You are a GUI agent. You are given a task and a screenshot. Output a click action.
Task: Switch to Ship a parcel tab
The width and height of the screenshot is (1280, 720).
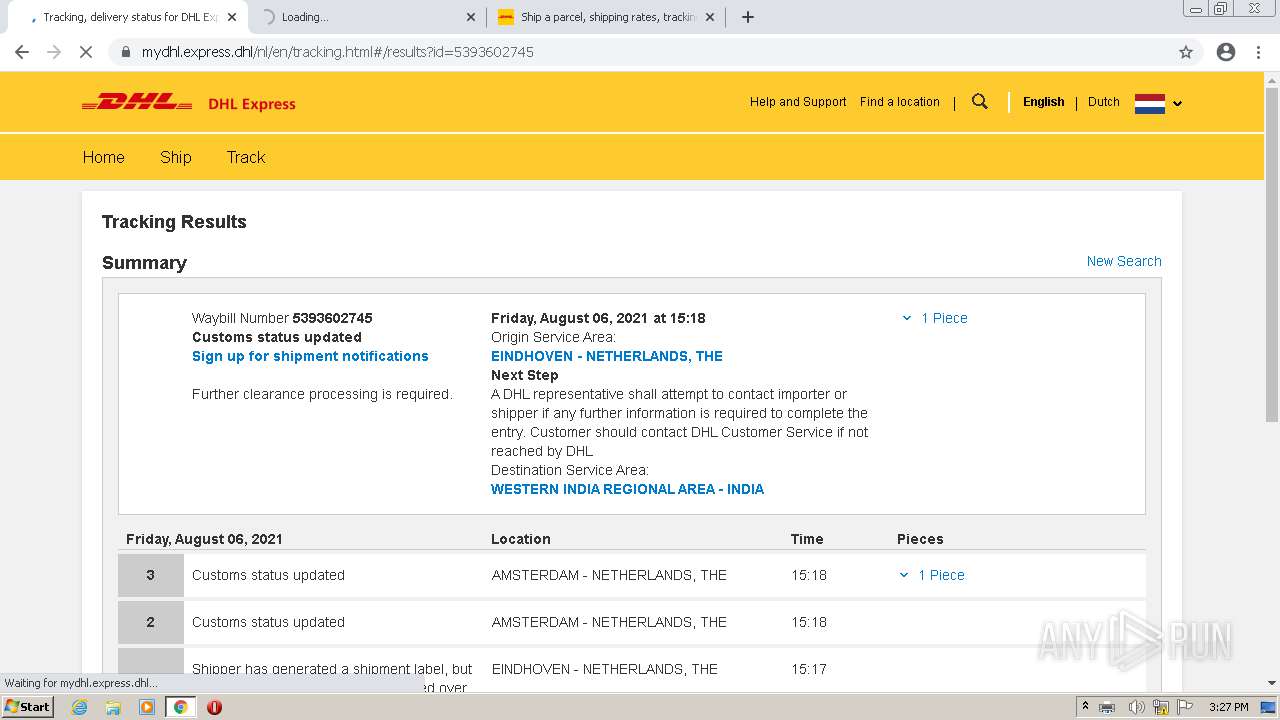coord(606,17)
